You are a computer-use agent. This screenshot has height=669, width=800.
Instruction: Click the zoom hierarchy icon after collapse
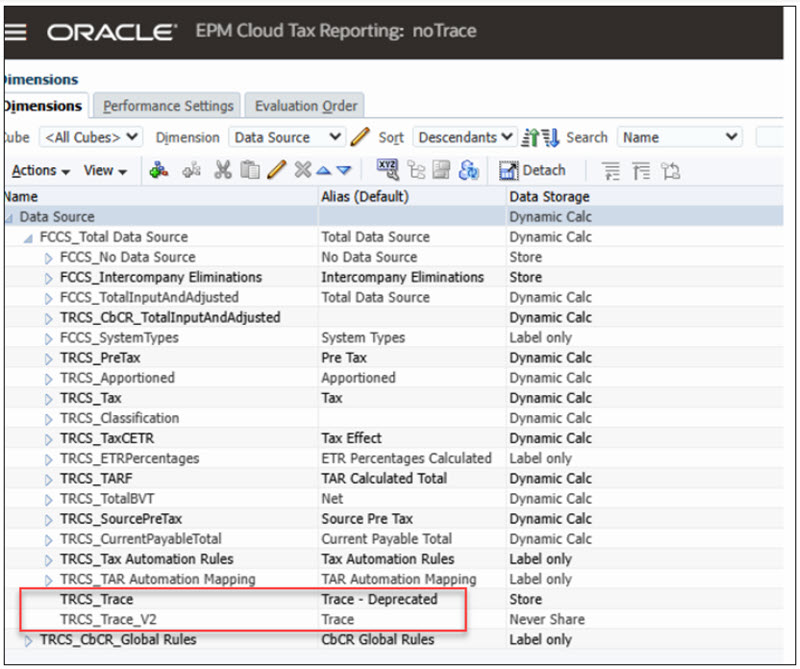tap(670, 171)
